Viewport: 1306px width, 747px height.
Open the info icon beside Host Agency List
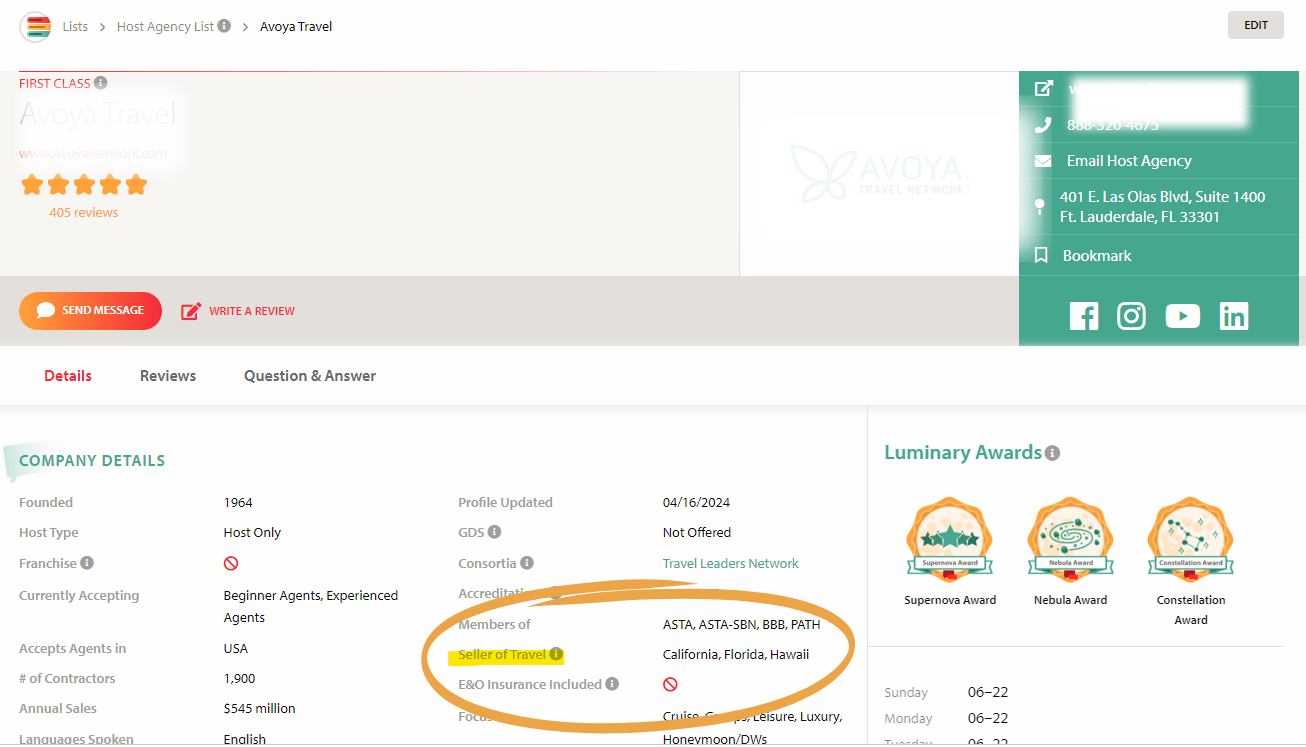click(224, 26)
